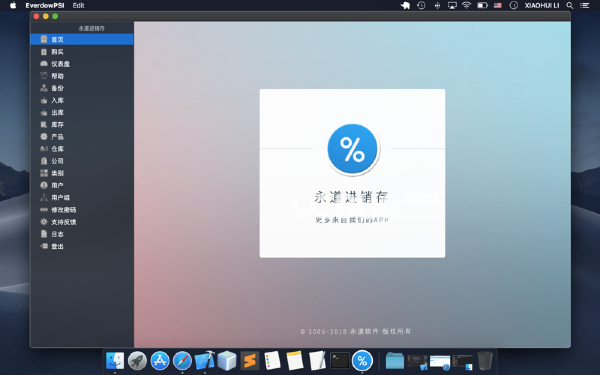The image size is (600, 375).
Task: Open Notes yellow pad in Dock
Action: pos(295,360)
